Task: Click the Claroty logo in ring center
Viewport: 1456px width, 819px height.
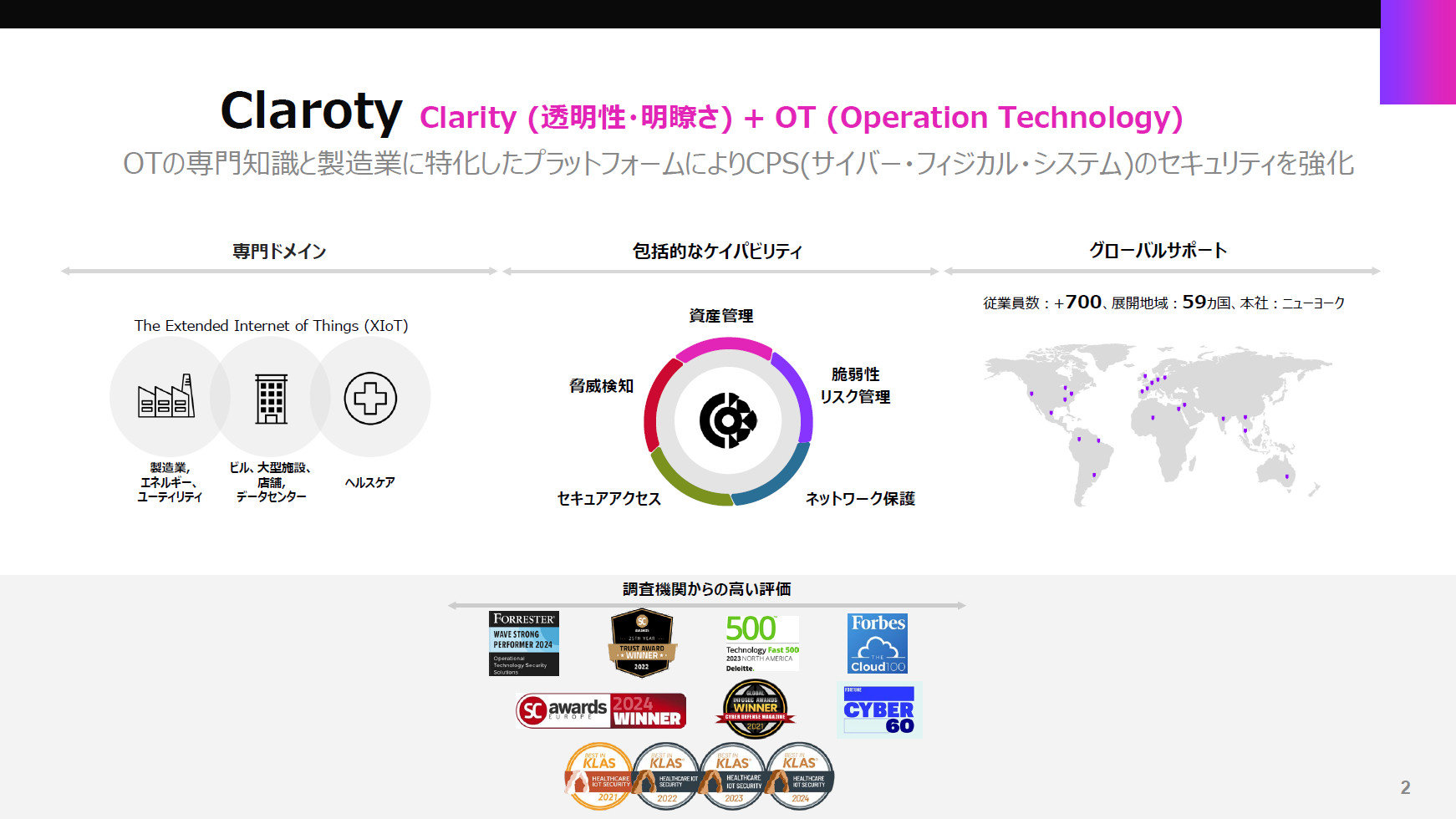Action: (x=727, y=420)
